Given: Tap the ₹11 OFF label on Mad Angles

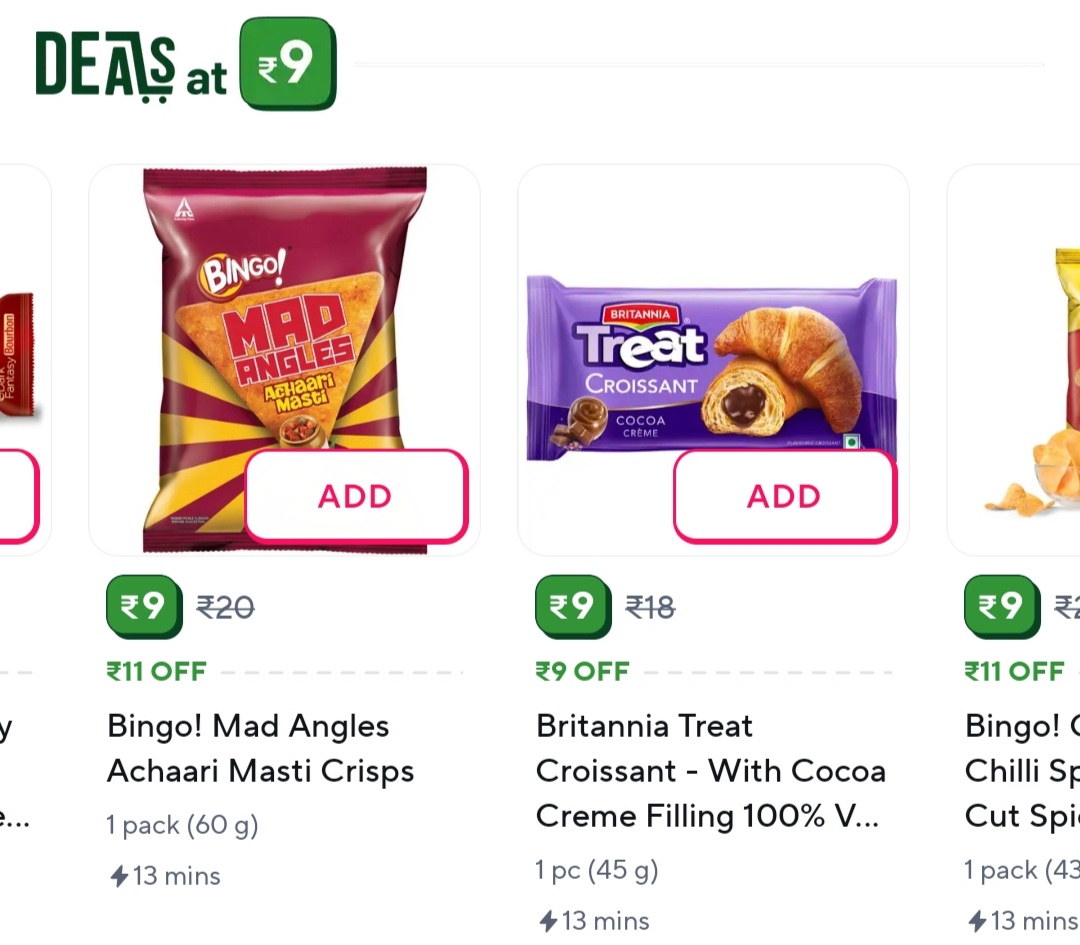Looking at the screenshot, I should [156, 672].
